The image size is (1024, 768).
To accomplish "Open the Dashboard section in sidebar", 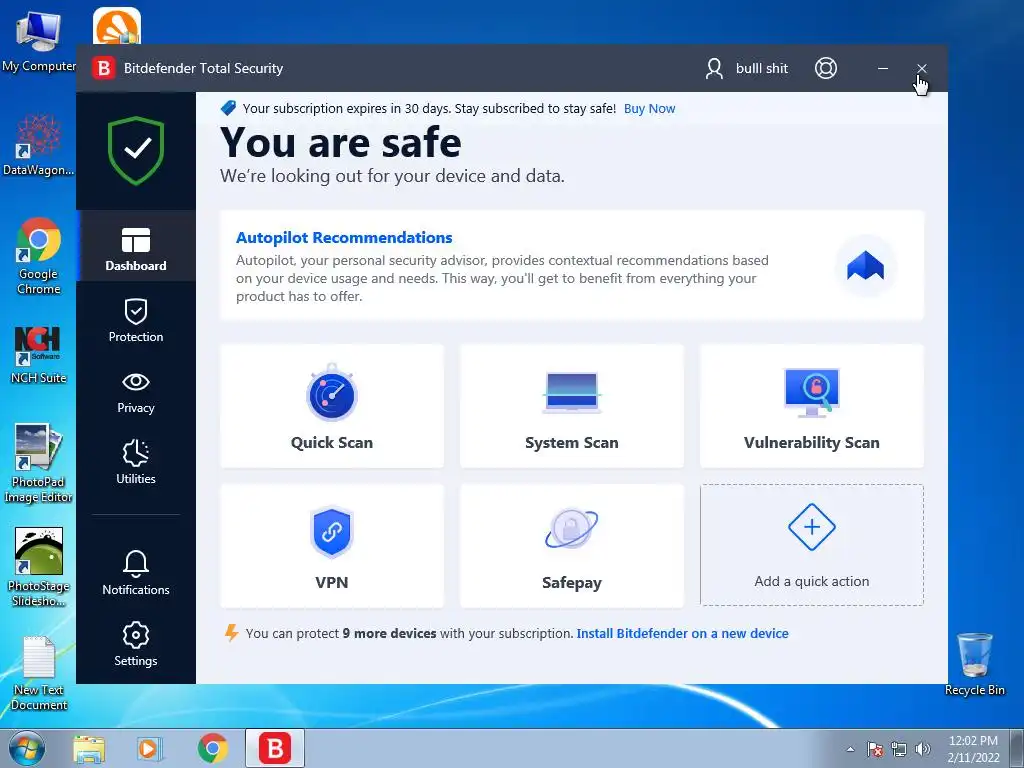I will tap(136, 248).
